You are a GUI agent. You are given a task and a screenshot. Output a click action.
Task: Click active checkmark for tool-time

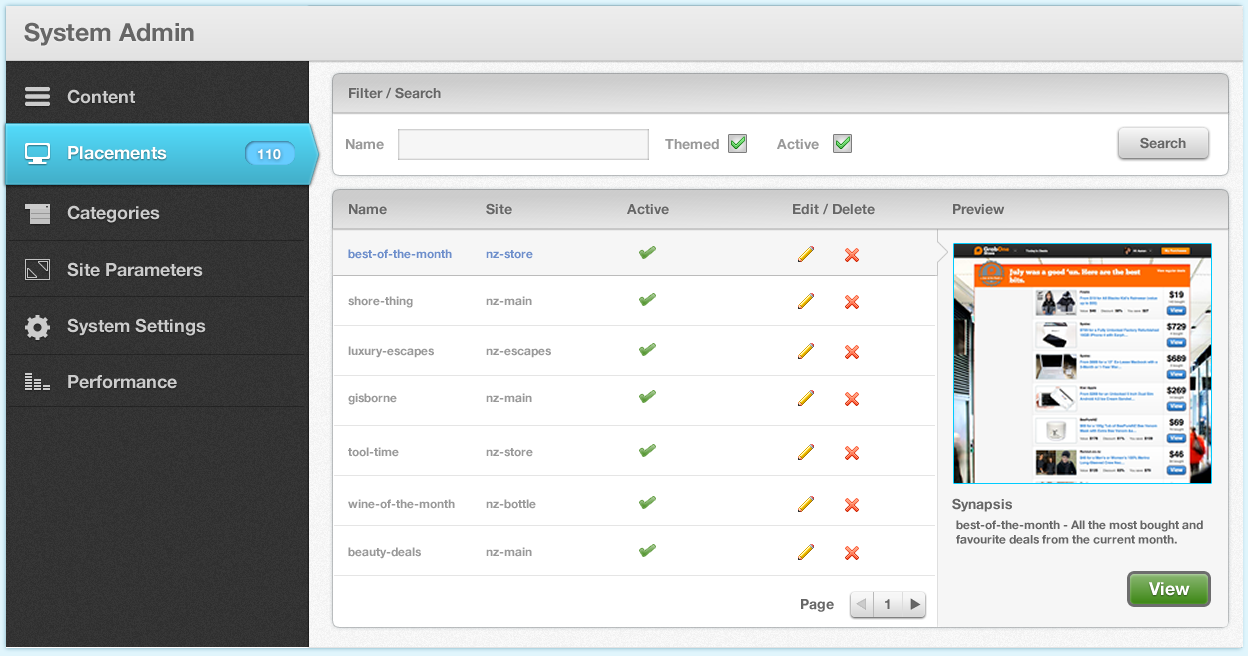pyautogui.click(x=647, y=451)
